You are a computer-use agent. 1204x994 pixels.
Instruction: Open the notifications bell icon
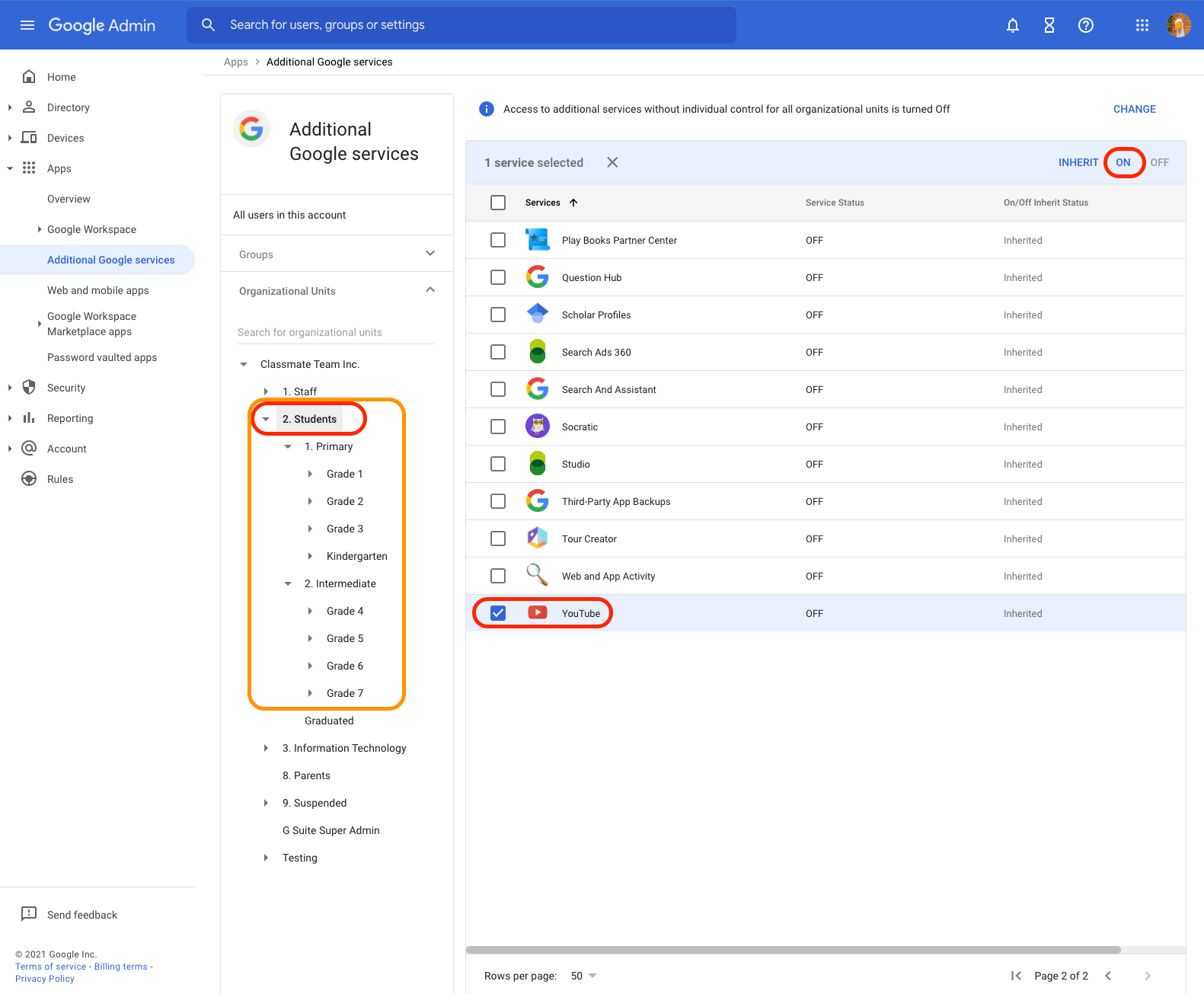point(1012,25)
